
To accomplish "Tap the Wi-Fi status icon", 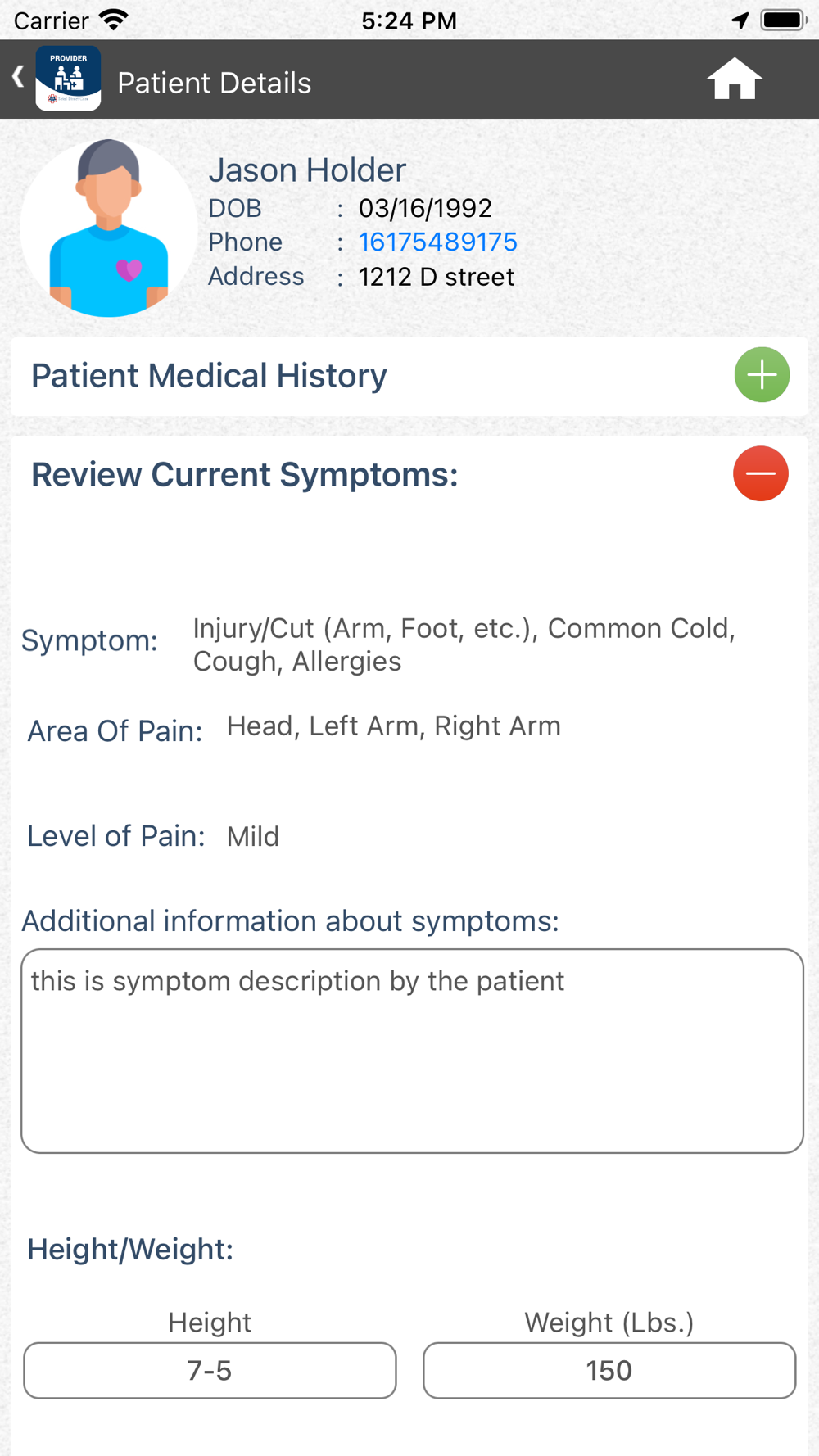I will (114, 20).
